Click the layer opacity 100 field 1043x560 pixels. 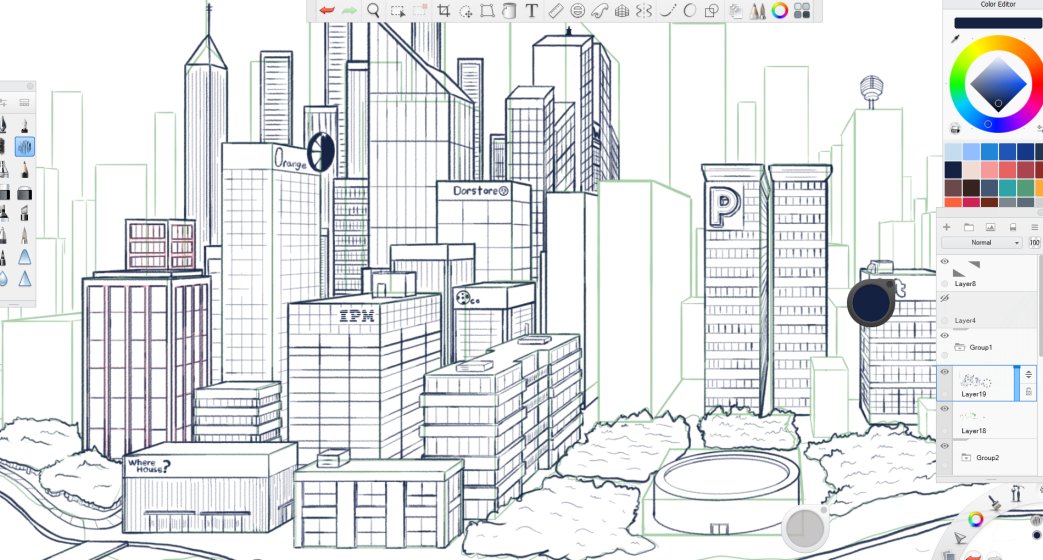(x=1034, y=243)
